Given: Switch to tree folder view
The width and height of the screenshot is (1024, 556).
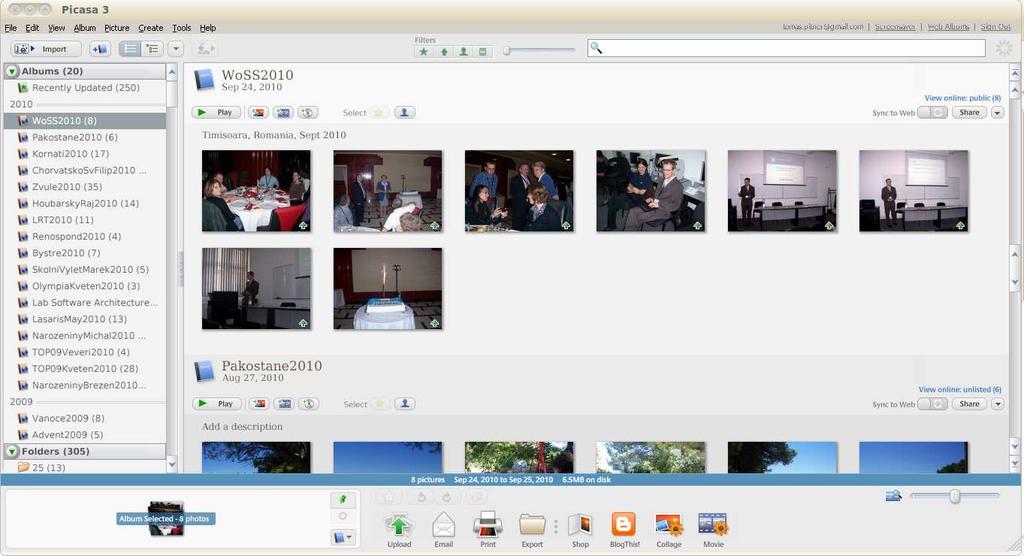Looking at the screenshot, I should 152,49.
